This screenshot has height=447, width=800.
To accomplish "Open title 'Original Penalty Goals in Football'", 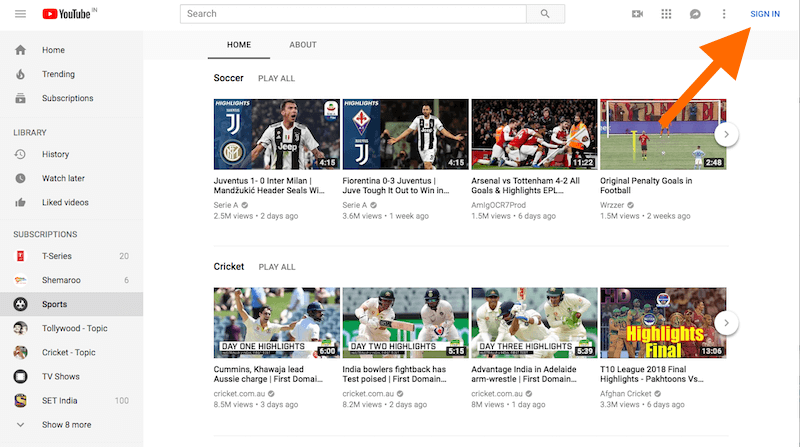I will [646, 186].
